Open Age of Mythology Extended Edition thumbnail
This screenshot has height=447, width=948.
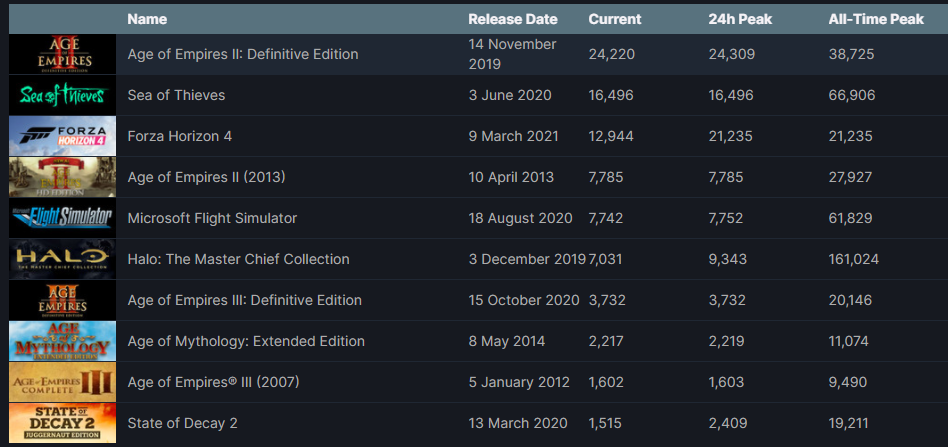point(62,341)
